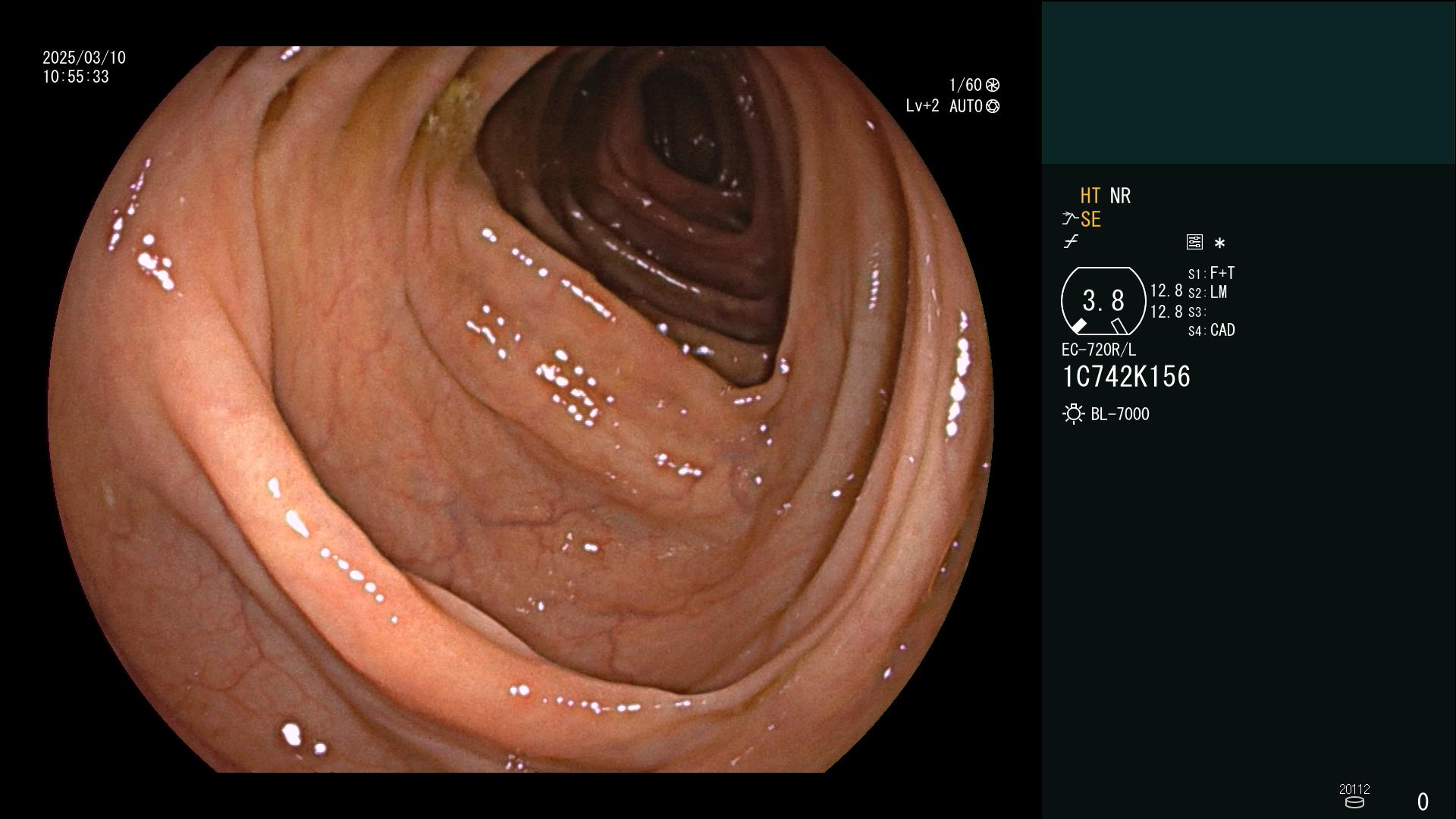Click the scope tip diameter diagram 3.8
Screen dimensions: 1456x819
[1103, 301]
